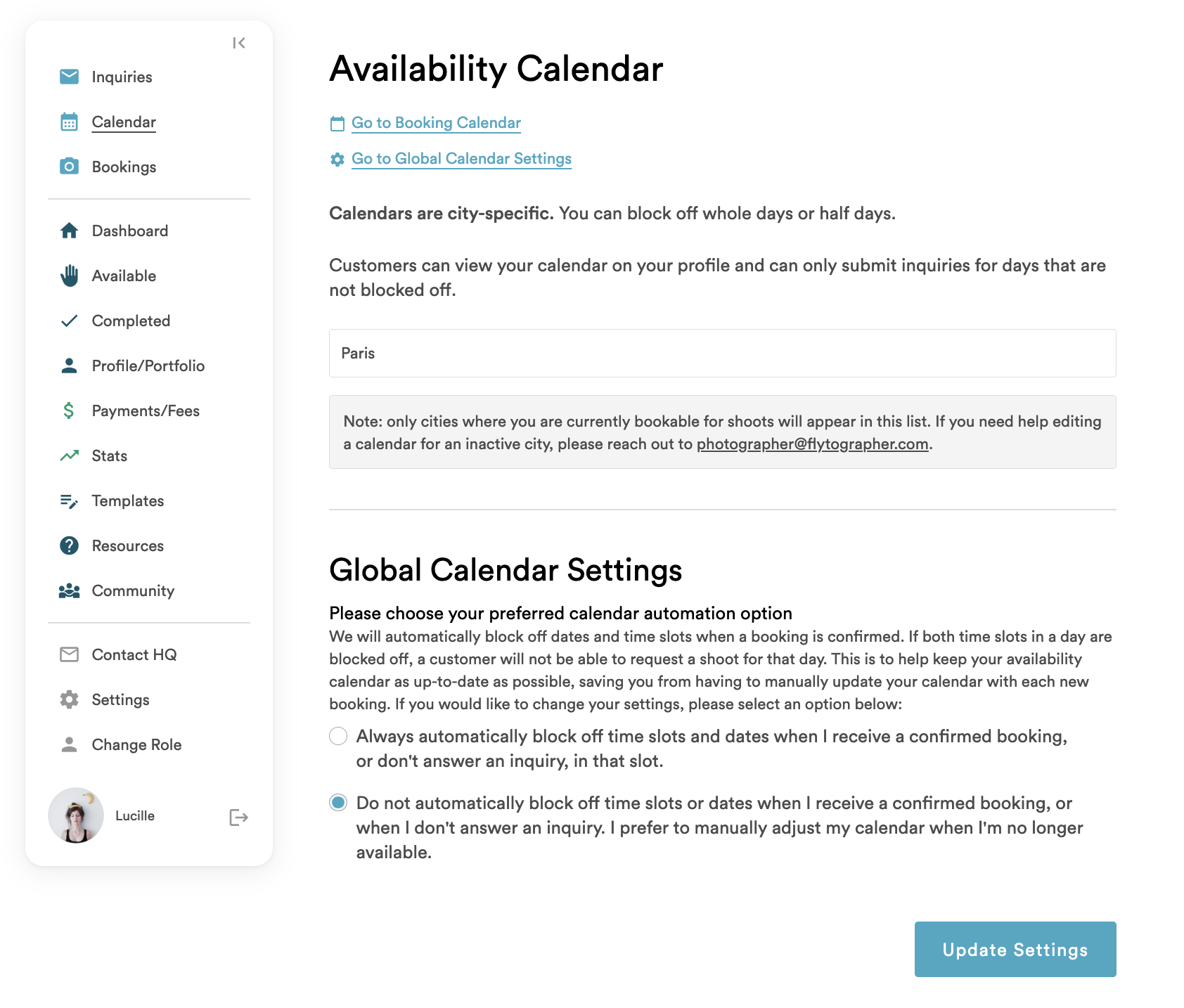Click the Bookings camera icon

click(69, 167)
